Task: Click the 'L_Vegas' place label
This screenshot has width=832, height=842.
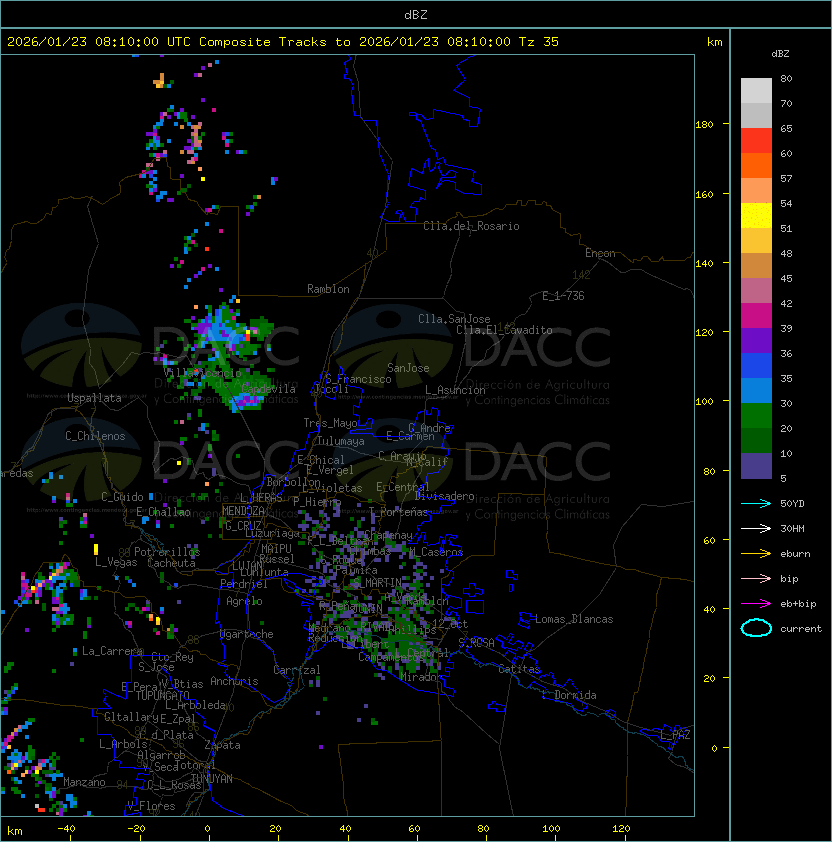Action: (116, 562)
